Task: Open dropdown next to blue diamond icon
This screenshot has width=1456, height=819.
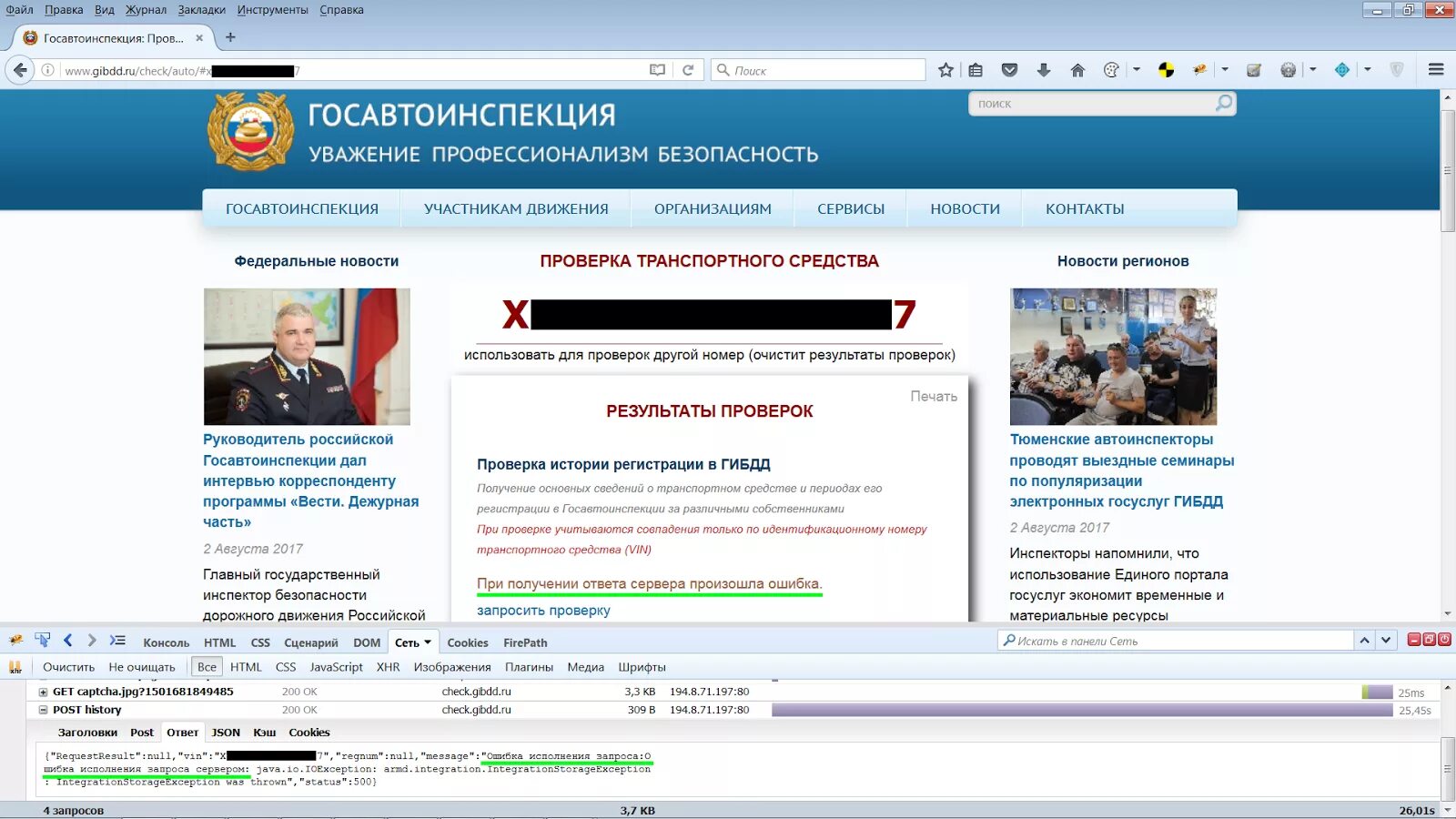Action: tap(1368, 70)
